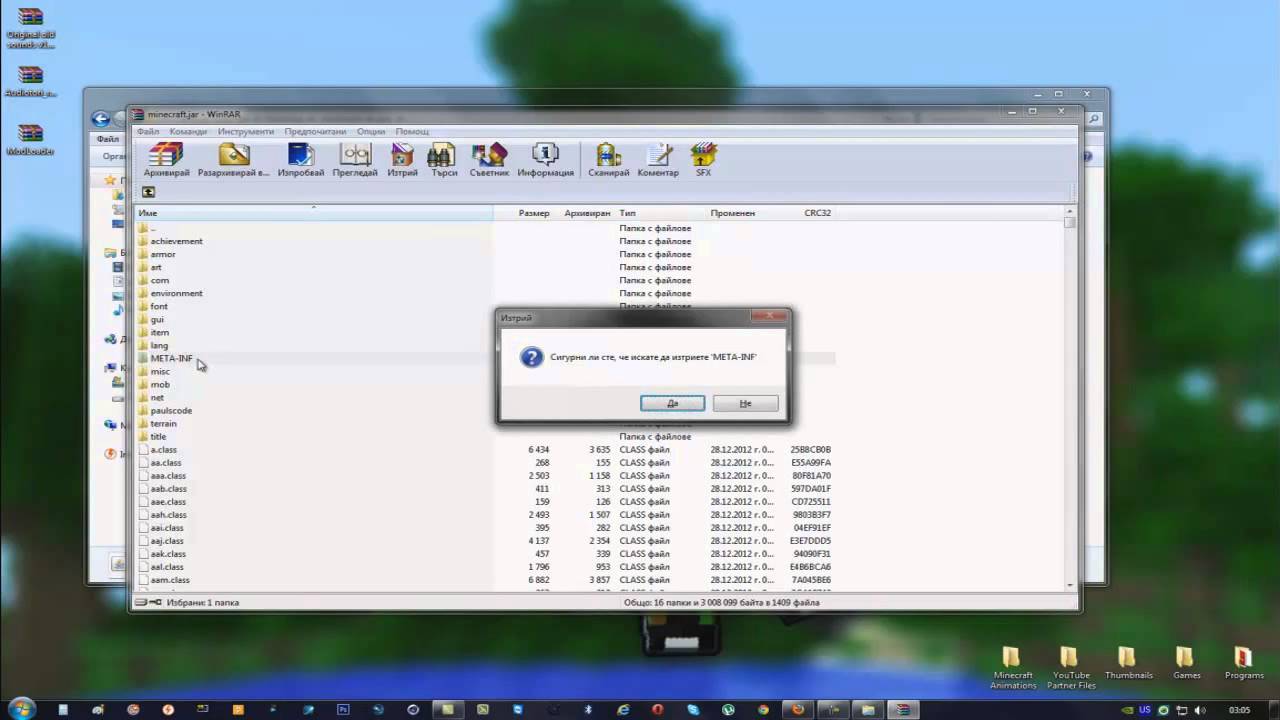The image size is (1280, 720).
Task: Select the aab.class file row
Action: tap(485, 488)
